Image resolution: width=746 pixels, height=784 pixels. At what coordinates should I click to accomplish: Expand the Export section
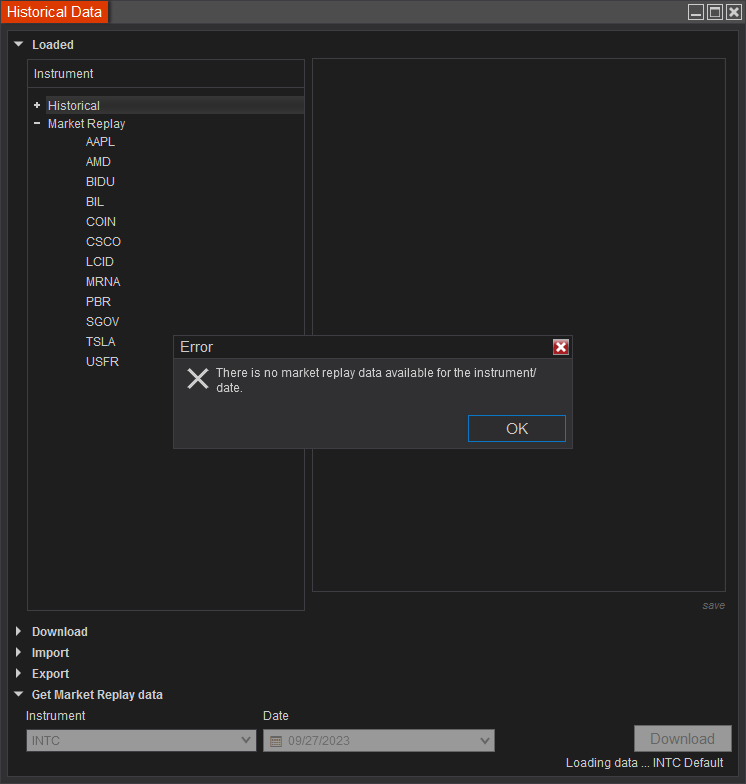(x=19, y=674)
